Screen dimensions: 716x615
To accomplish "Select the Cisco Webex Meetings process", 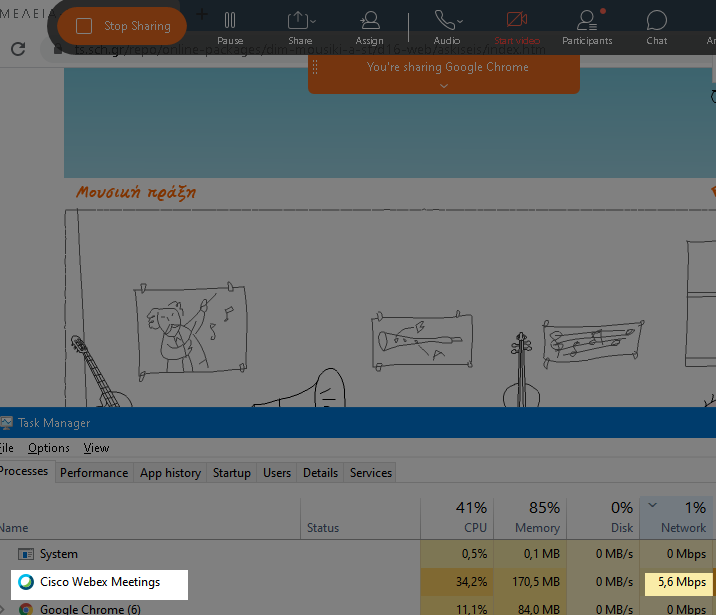I will pos(99,582).
